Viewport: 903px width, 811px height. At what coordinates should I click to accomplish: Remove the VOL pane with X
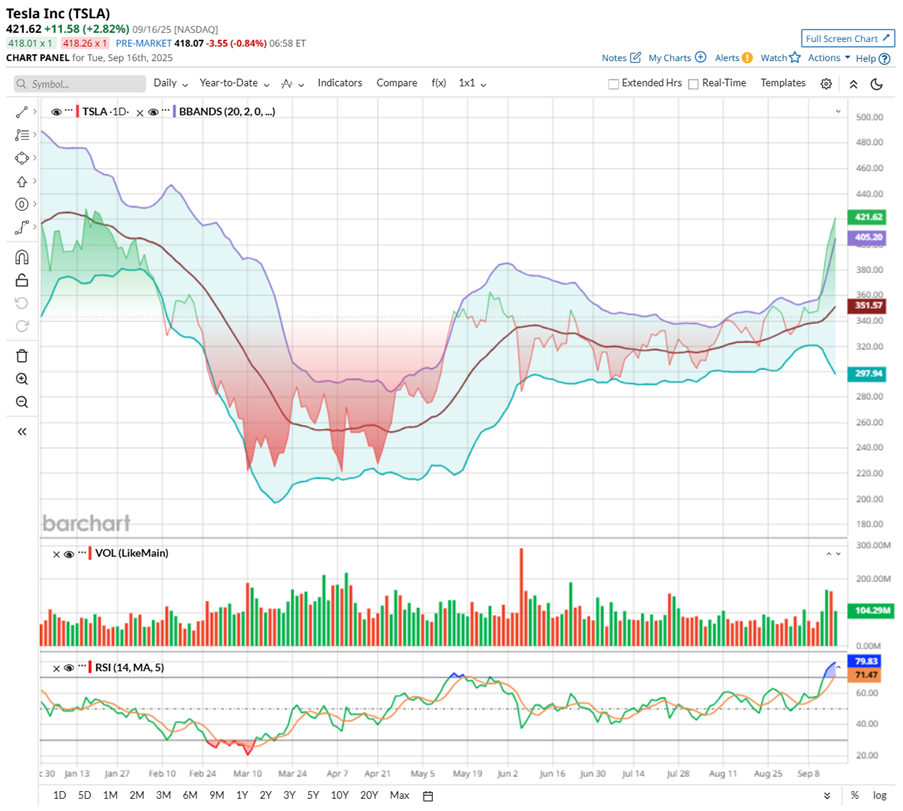coord(56,555)
